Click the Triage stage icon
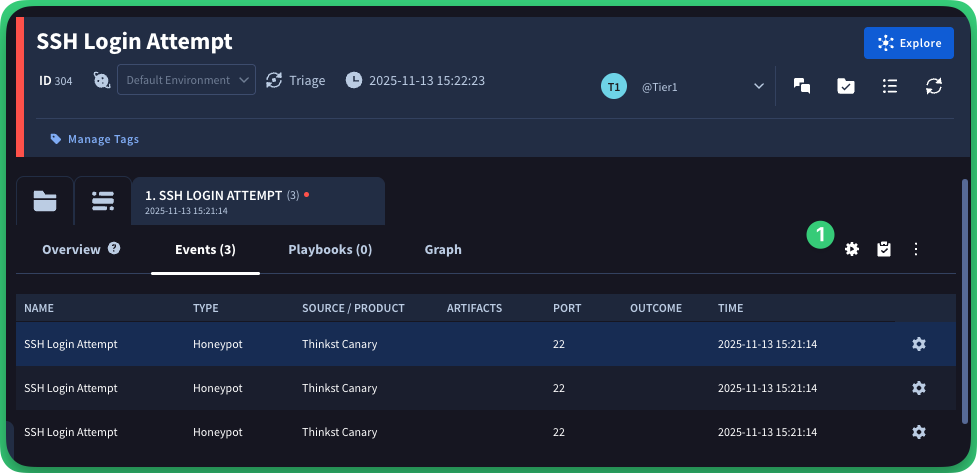The height and width of the screenshot is (473, 977). 275,80
